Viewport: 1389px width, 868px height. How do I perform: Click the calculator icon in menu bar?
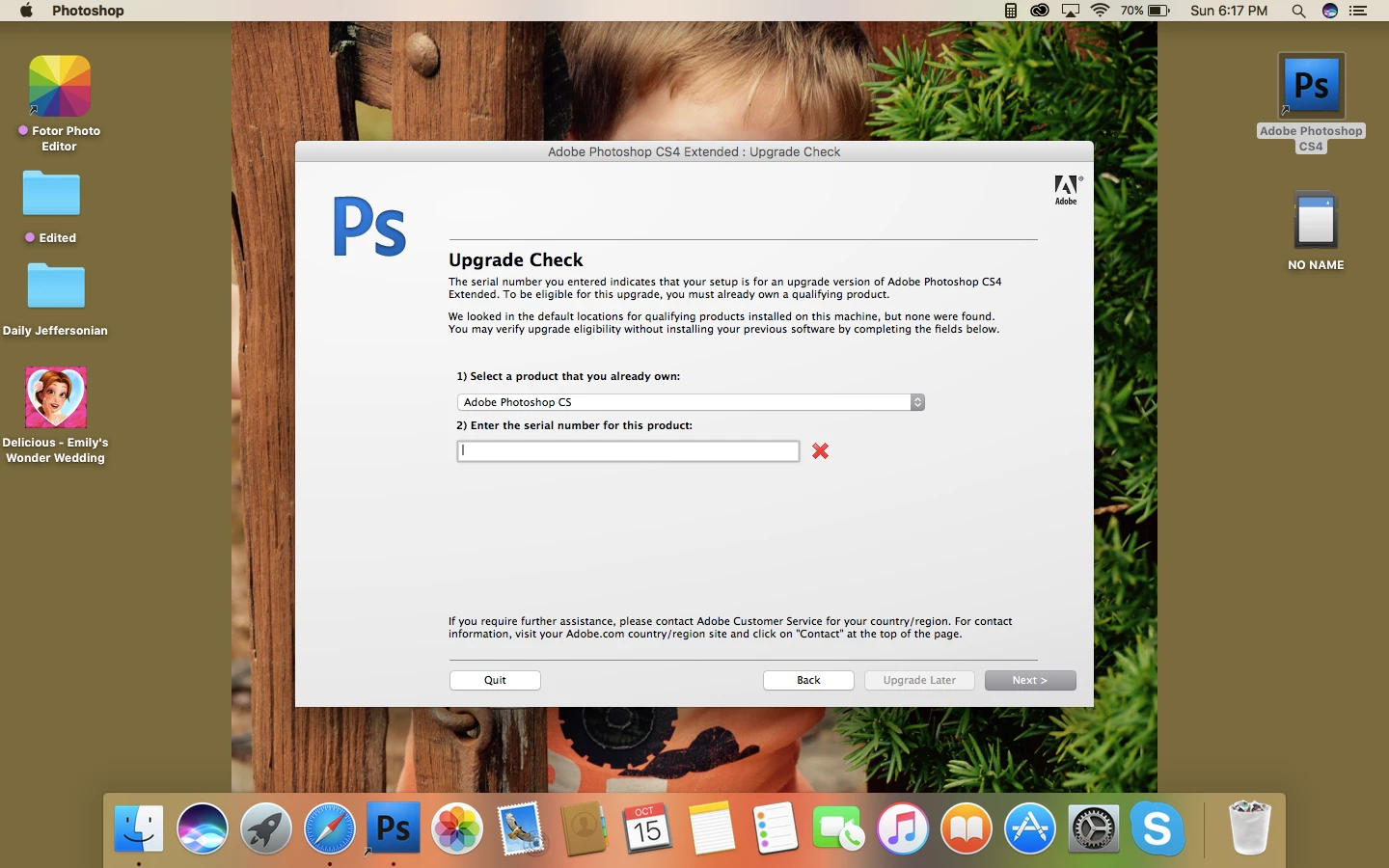coord(1011,11)
